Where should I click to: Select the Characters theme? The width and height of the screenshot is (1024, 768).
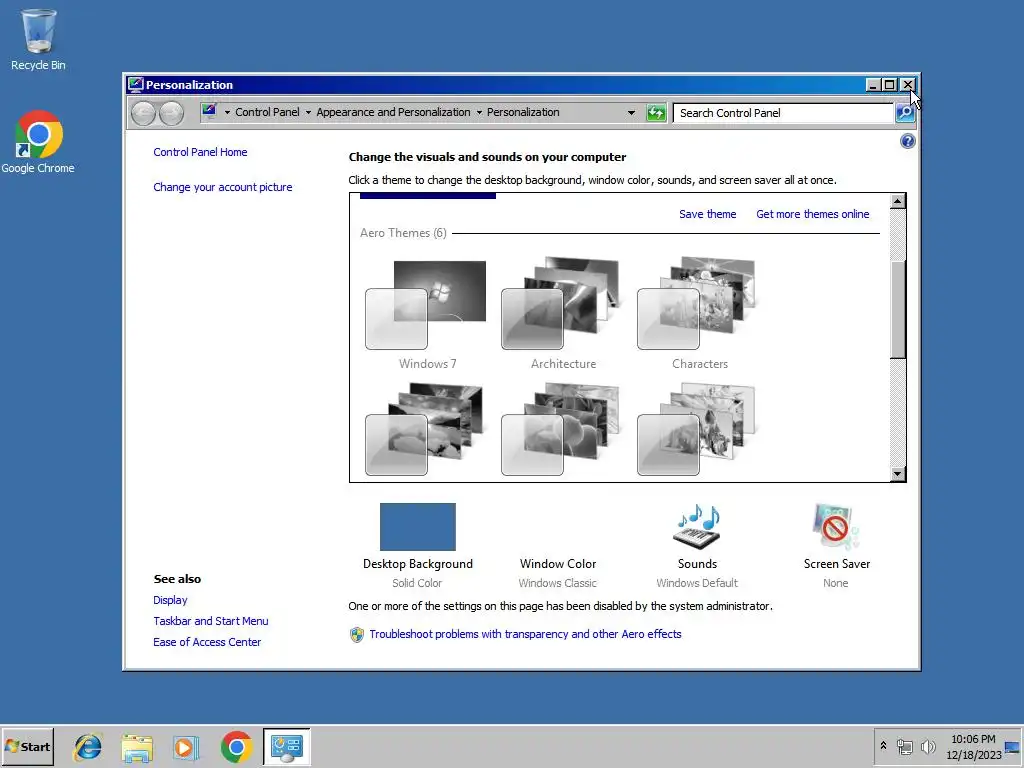pos(698,313)
